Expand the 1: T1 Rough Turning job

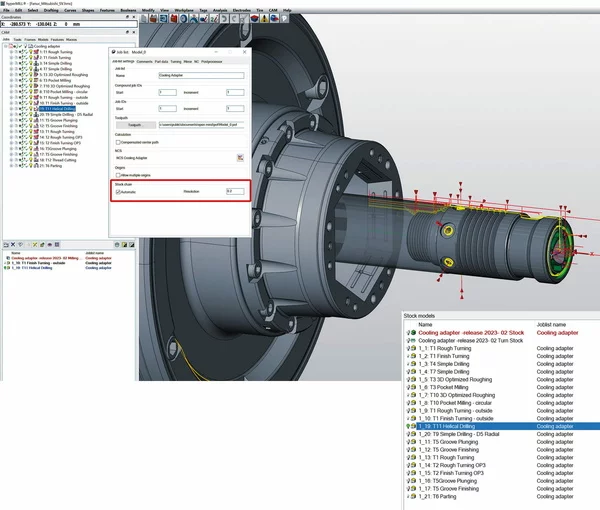pos(12,52)
